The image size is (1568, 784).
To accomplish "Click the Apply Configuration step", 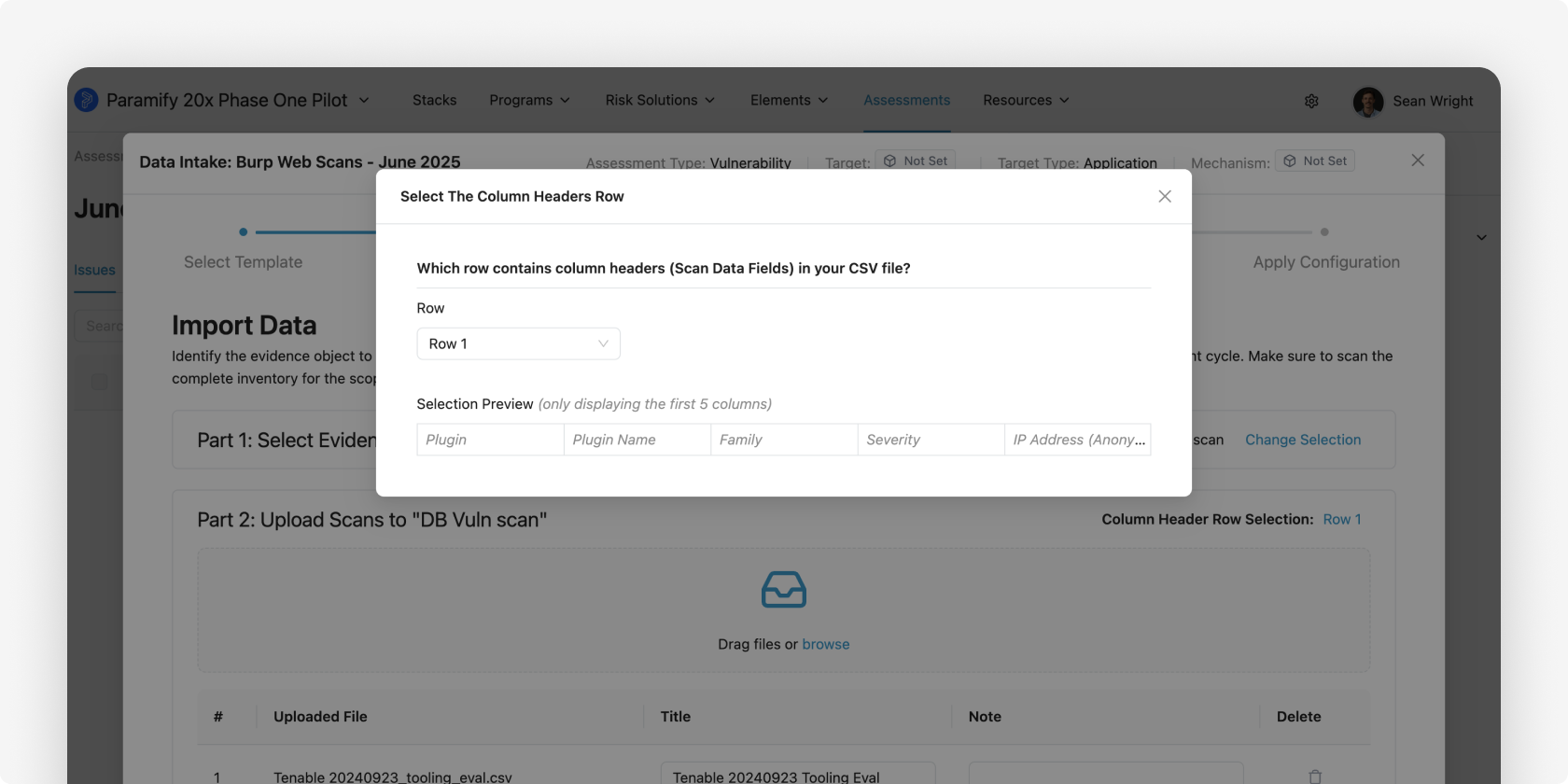I will pos(1326,262).
